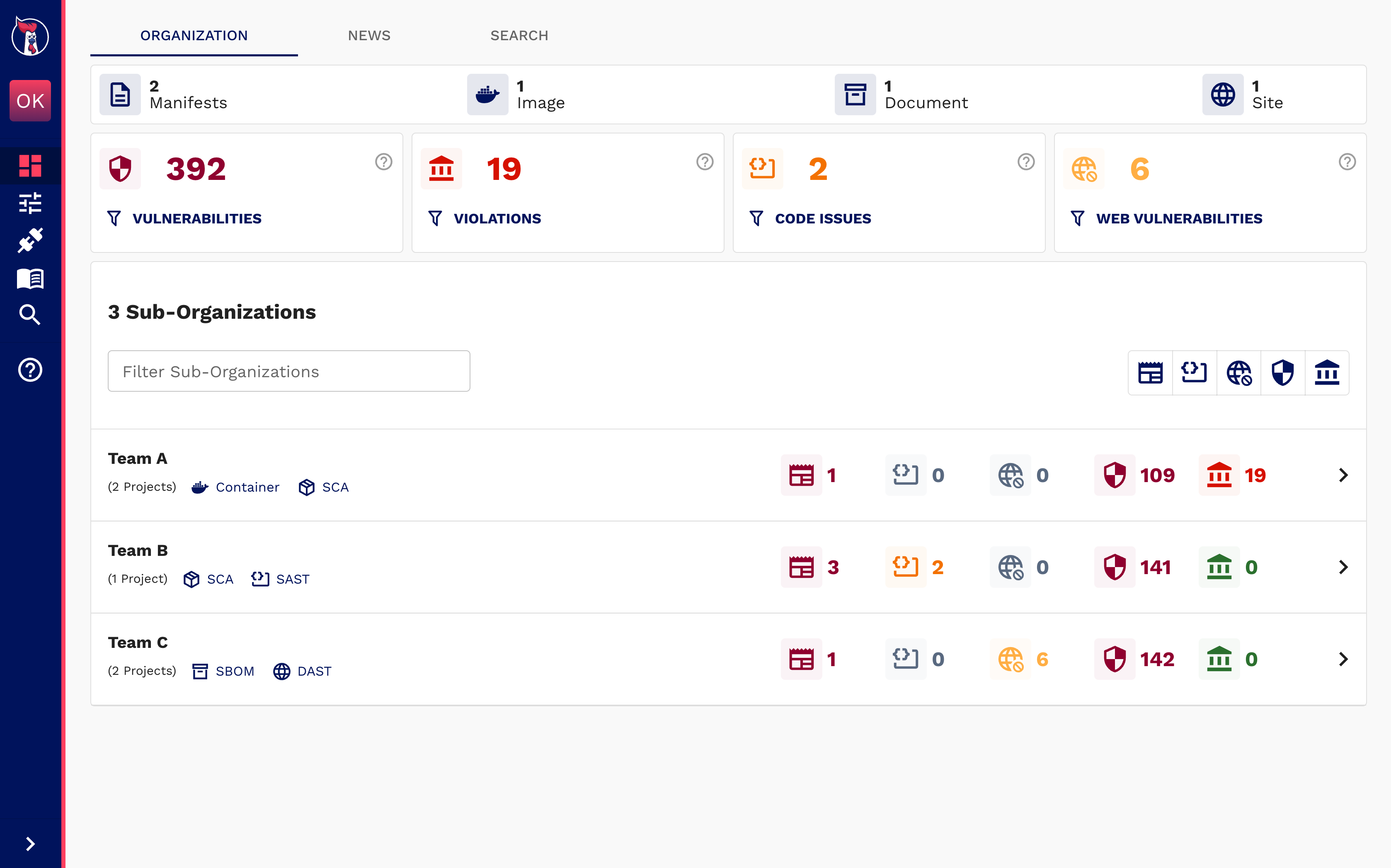Click the OK status button
Viewport: 1391px width, 868px height.
click(30, 100)
